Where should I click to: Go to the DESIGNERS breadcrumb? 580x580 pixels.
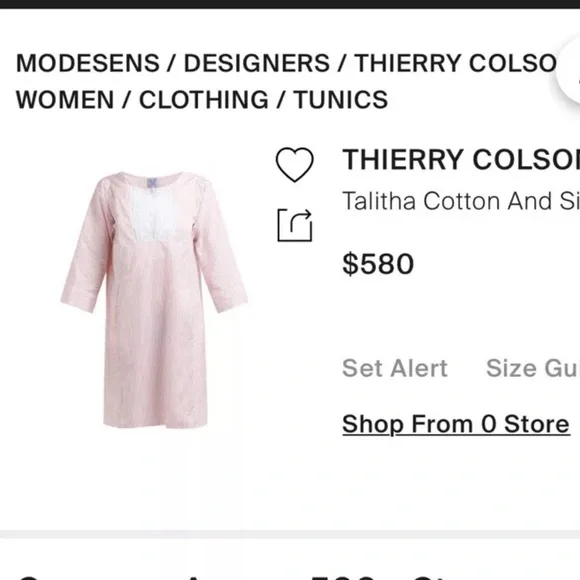coord(257,63)
